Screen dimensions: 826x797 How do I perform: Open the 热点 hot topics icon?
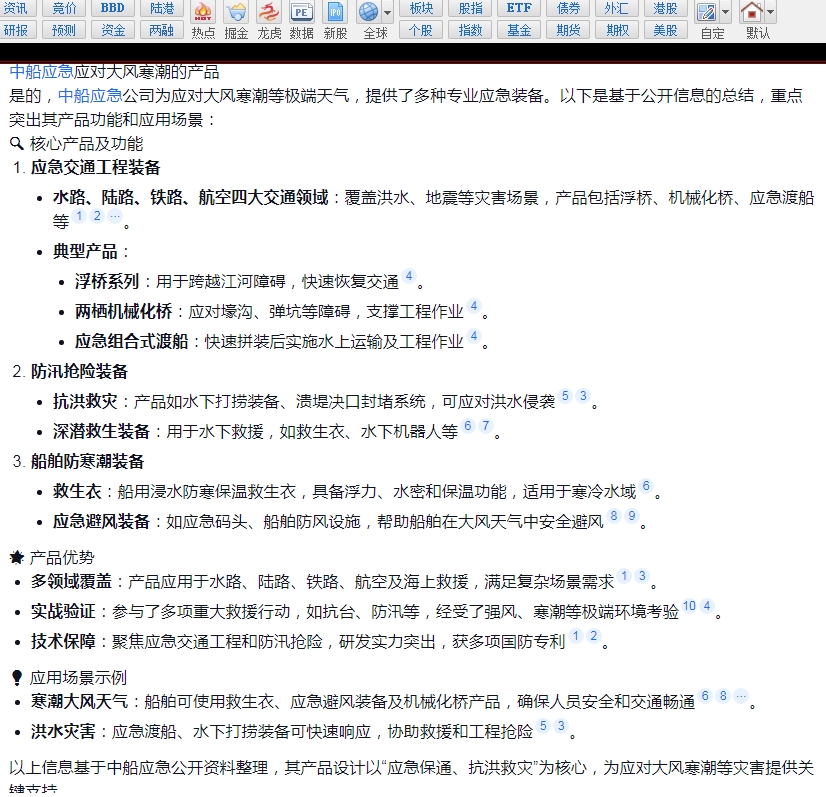coord(203,20)
